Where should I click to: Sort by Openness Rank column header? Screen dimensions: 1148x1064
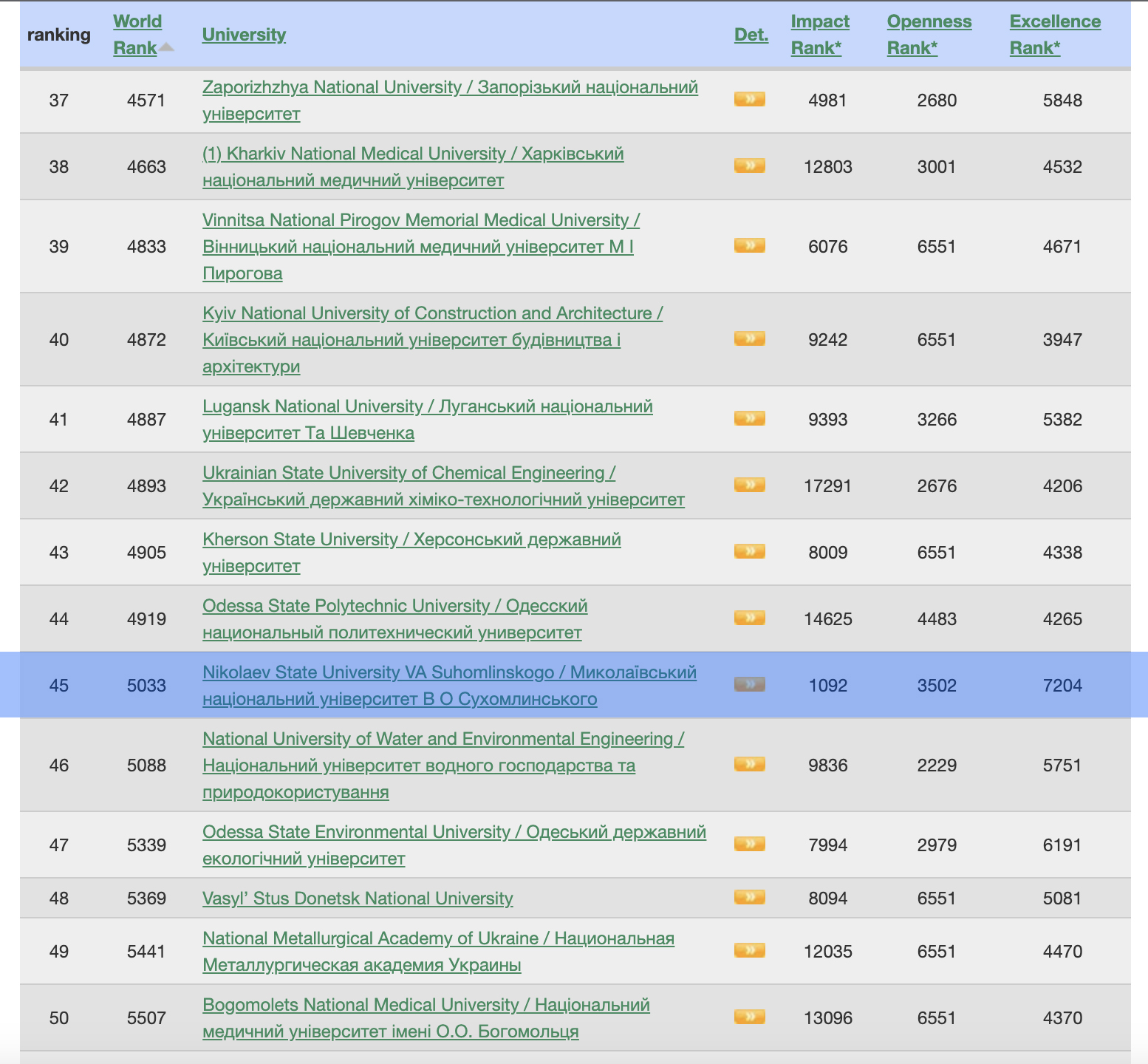pyautogui.click(x=929, y=34)
